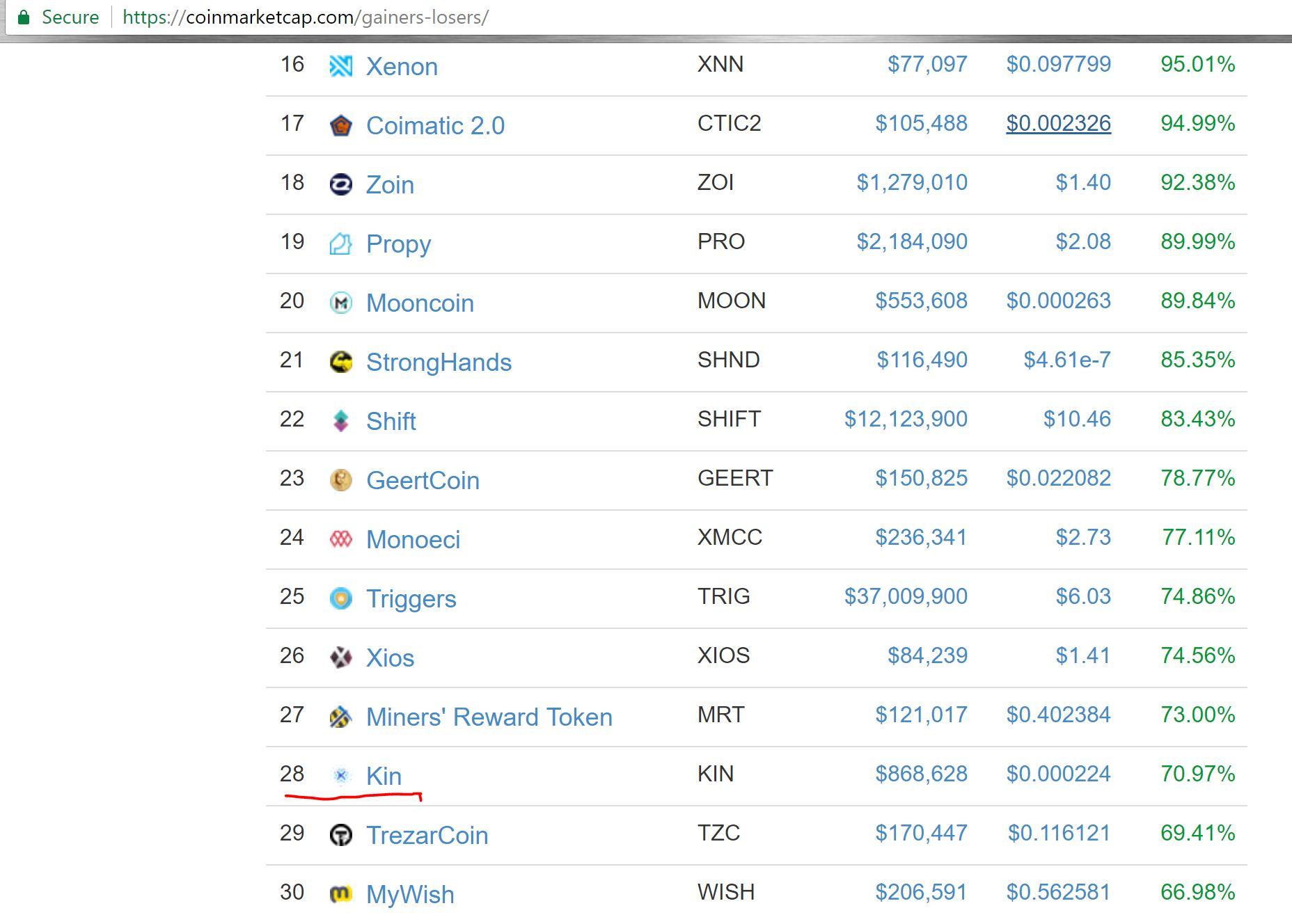Viewport: 1292px width, 924px height.
Task: Open the Monoeci coin page
Action: [x=413, y=539]
